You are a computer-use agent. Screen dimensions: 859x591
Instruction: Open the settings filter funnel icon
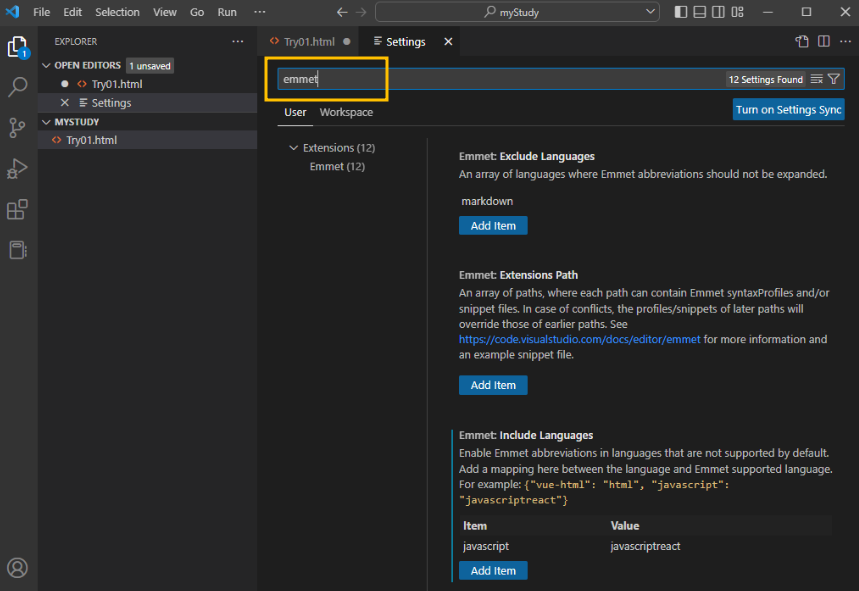[834, 79]
